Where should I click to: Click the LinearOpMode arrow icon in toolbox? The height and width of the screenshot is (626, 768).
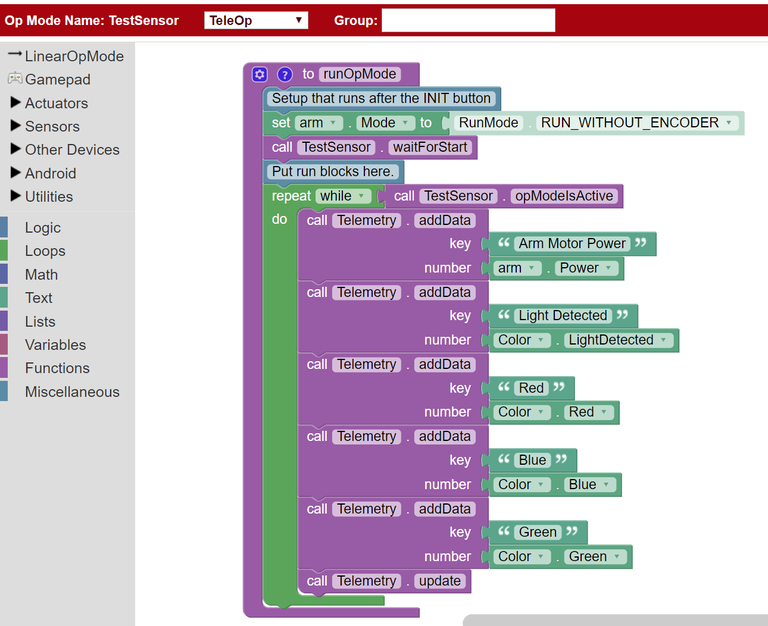[x=15, y=55]
